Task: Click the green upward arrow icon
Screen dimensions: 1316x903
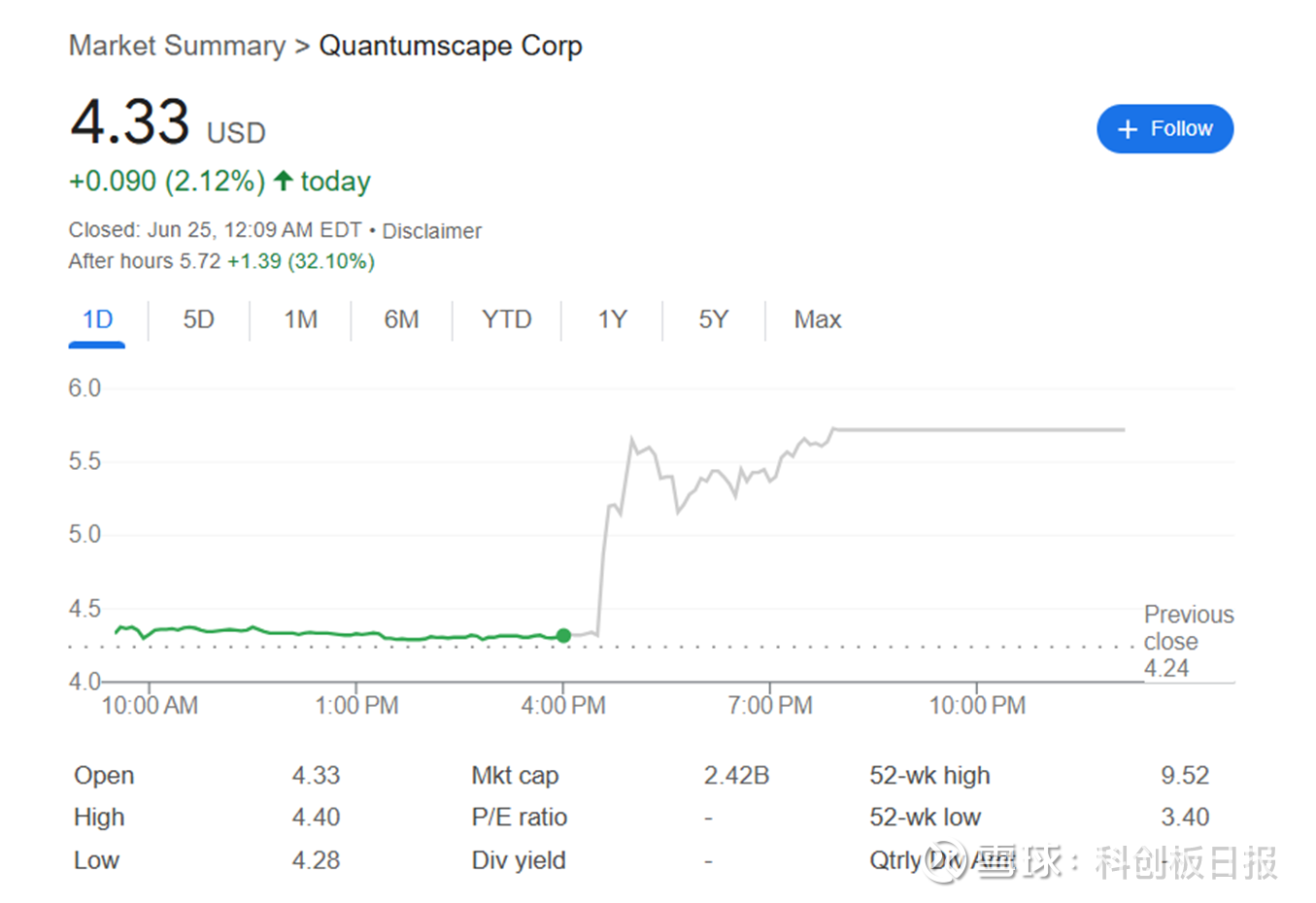Action: click(283, 181)
